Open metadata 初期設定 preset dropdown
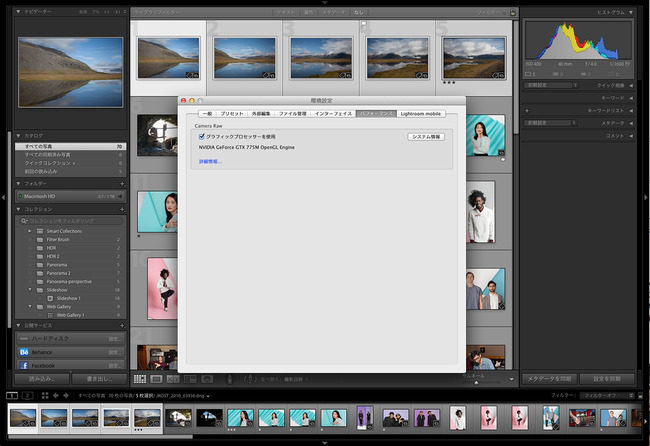 click(551, 123)
